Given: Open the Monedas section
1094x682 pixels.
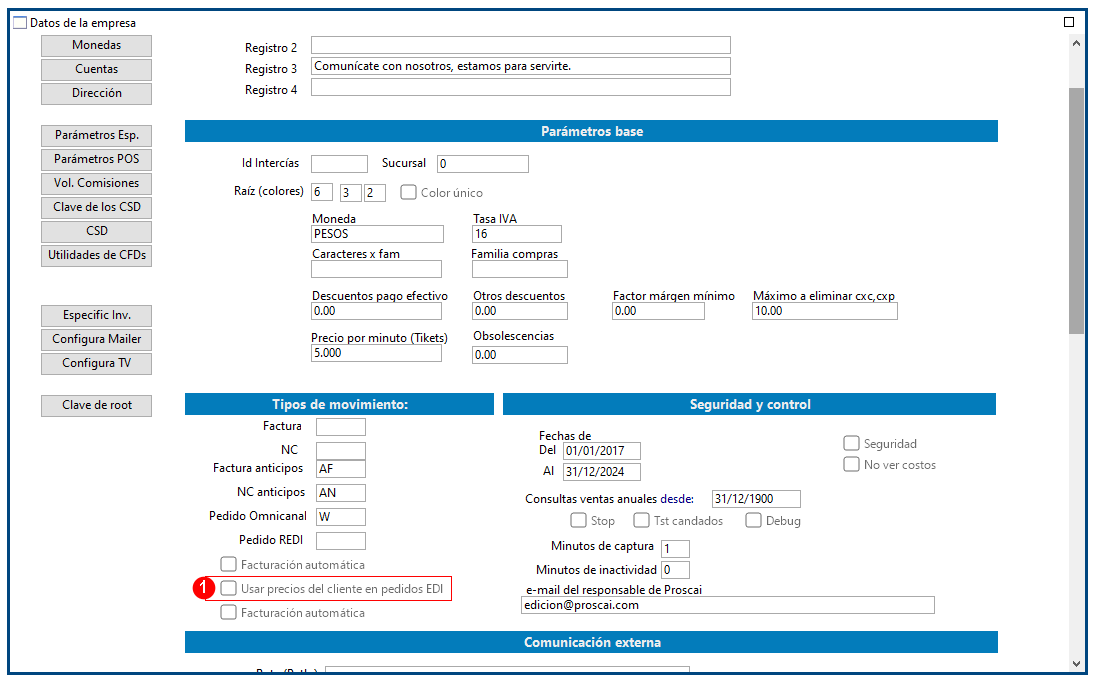Looking at the screenshot, I should 96,45.
